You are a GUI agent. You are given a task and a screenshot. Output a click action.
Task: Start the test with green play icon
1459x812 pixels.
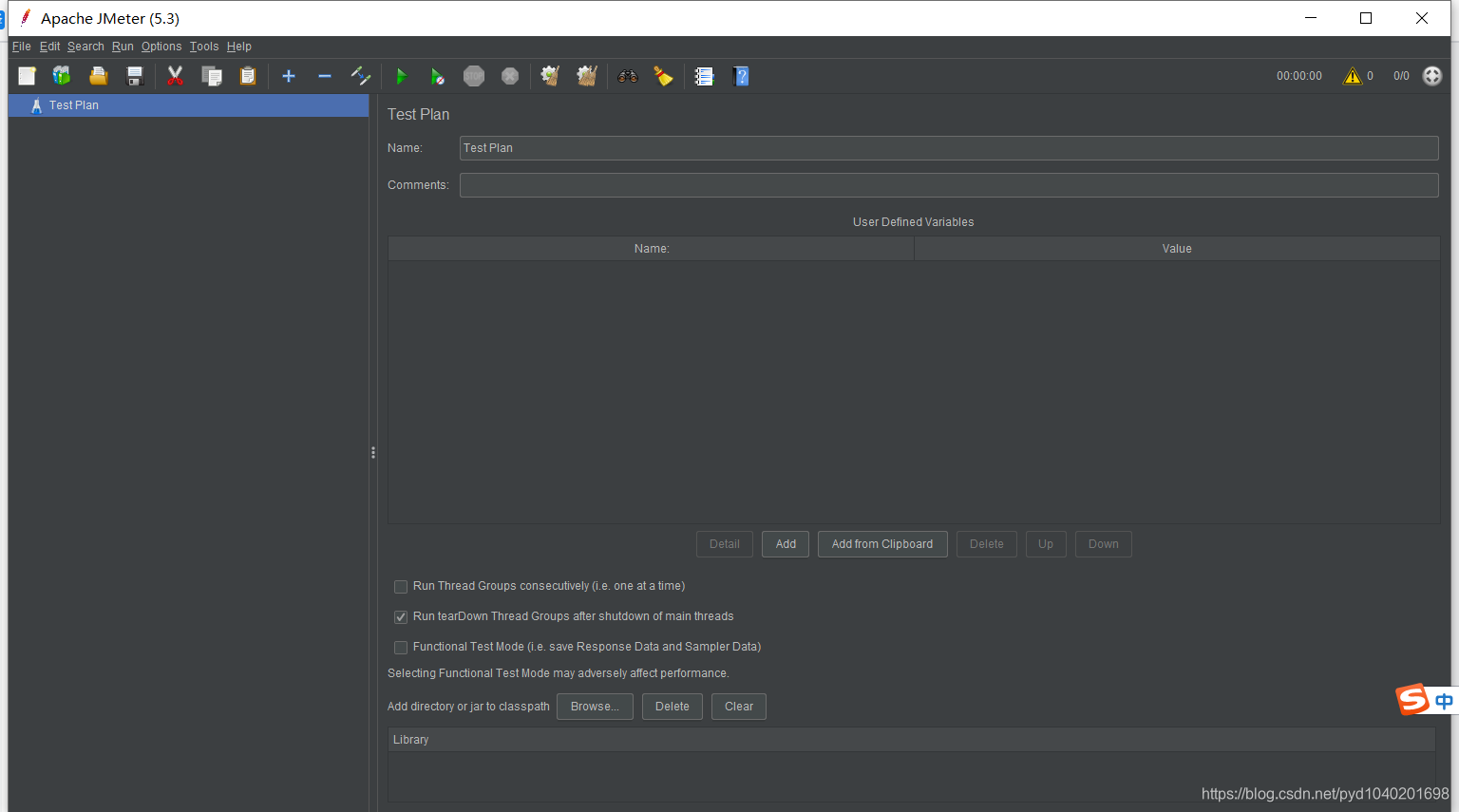[401, 76]
